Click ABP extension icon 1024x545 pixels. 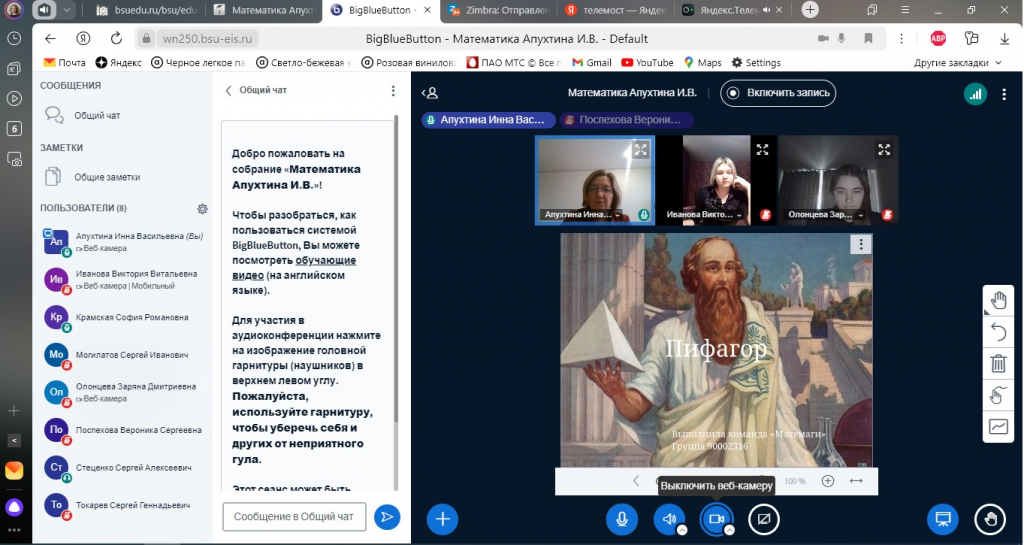[x=938, y=39]
